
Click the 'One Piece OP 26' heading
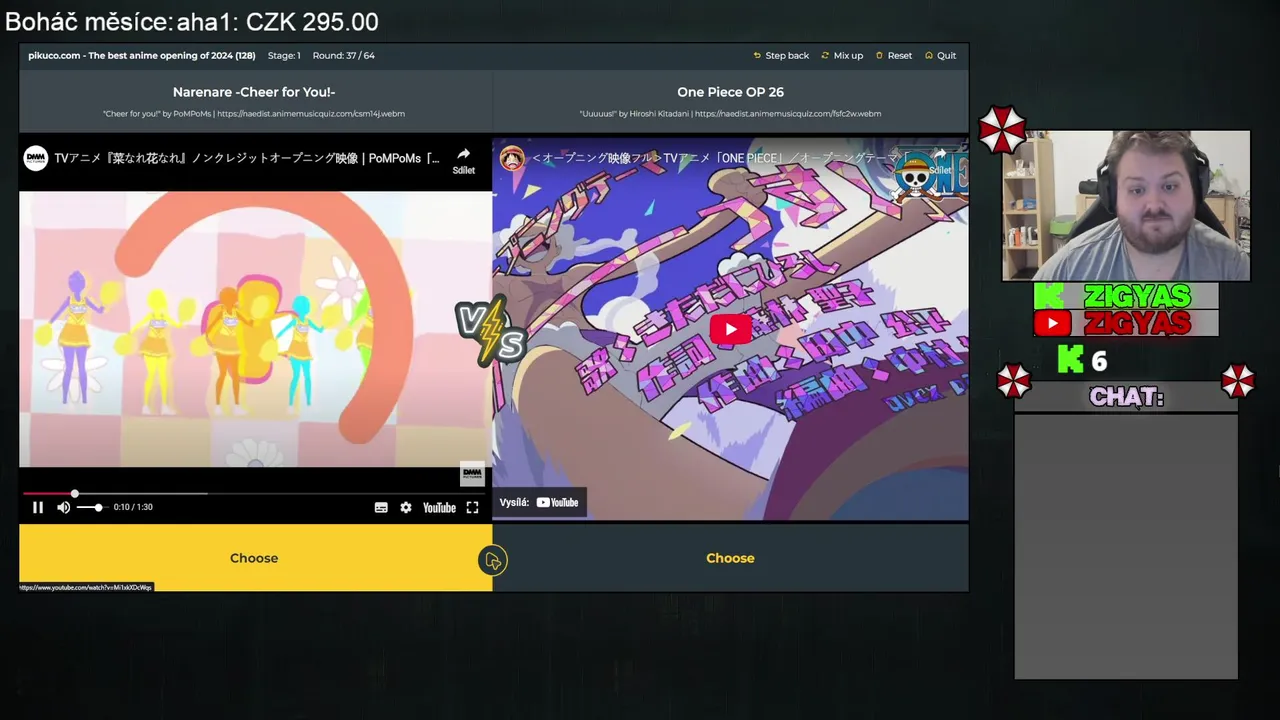click(x=730, y=92)
